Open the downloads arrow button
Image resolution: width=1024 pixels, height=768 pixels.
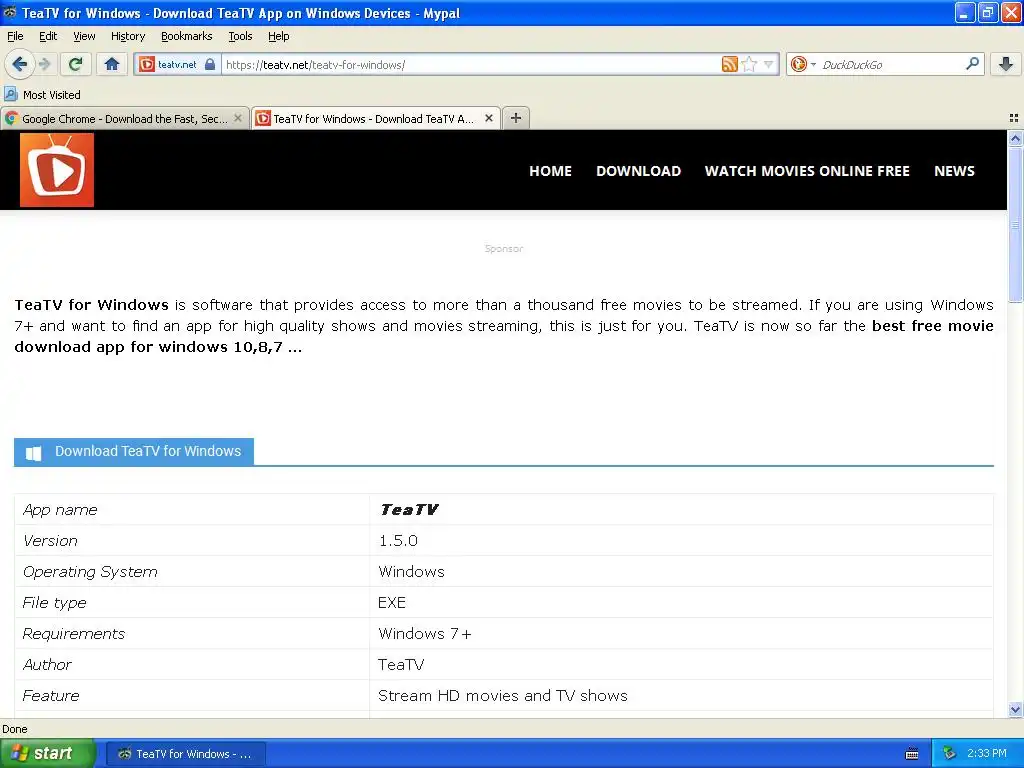(x=1006, y=64)
